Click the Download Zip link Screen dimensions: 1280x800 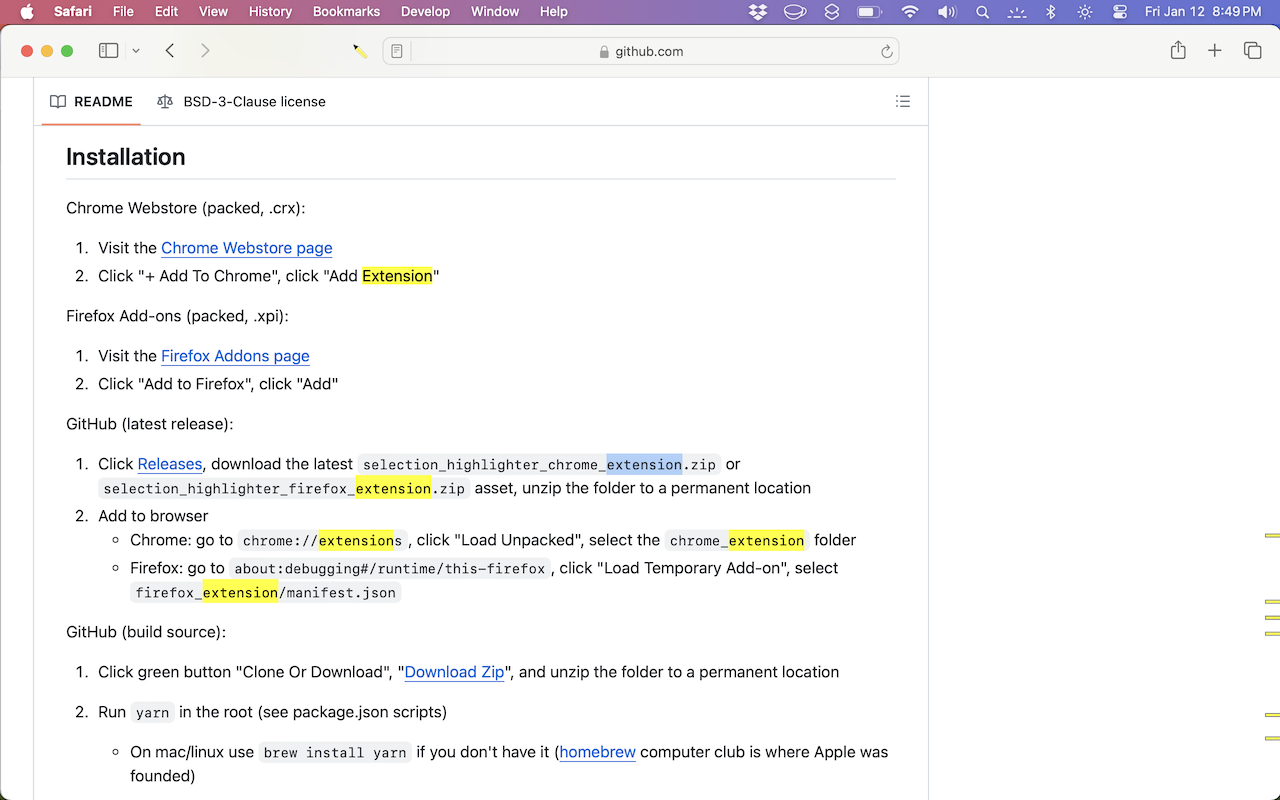click(x=454, y=672)
